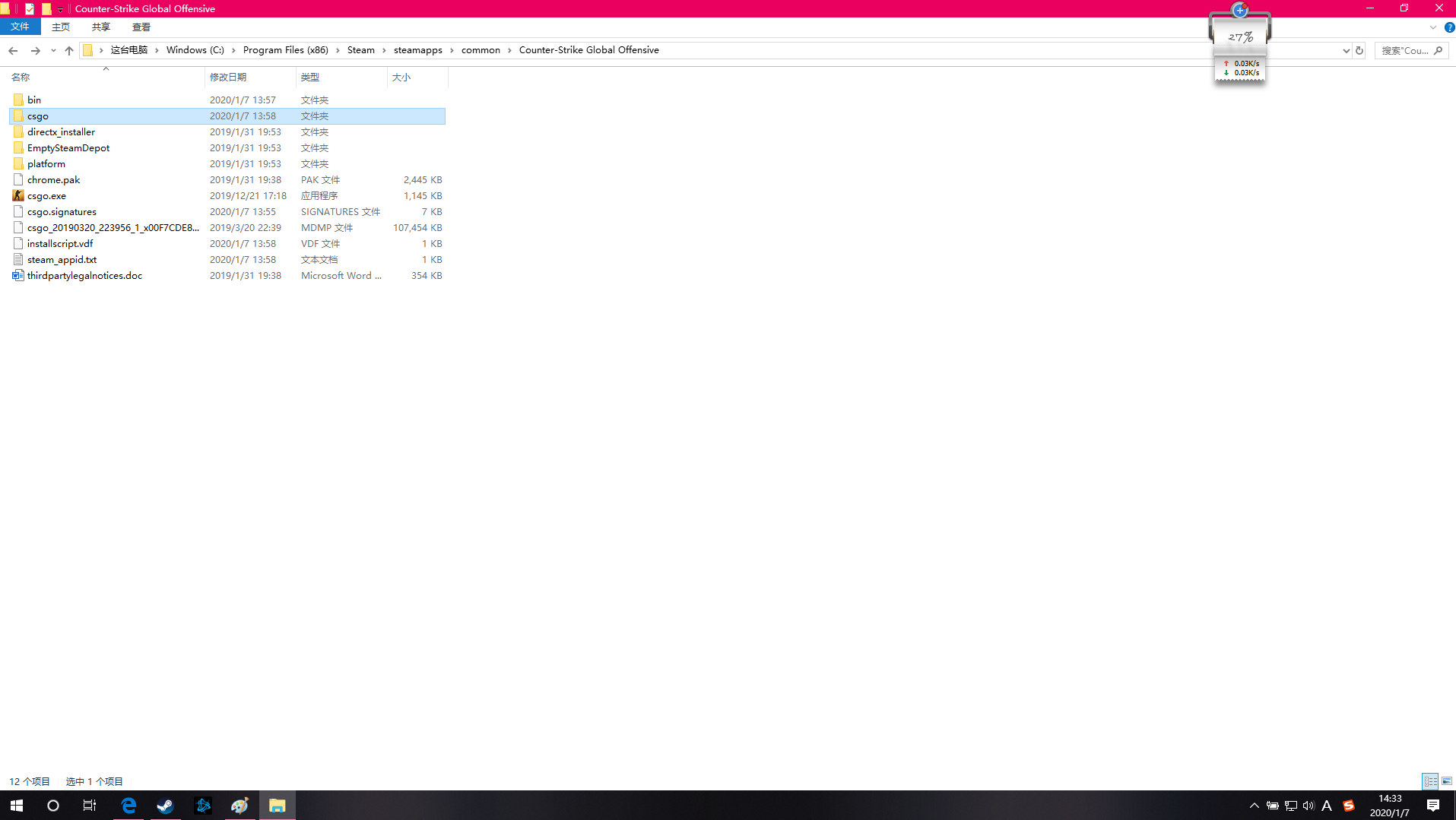Open the 文件 menu tab

[20, 27]
